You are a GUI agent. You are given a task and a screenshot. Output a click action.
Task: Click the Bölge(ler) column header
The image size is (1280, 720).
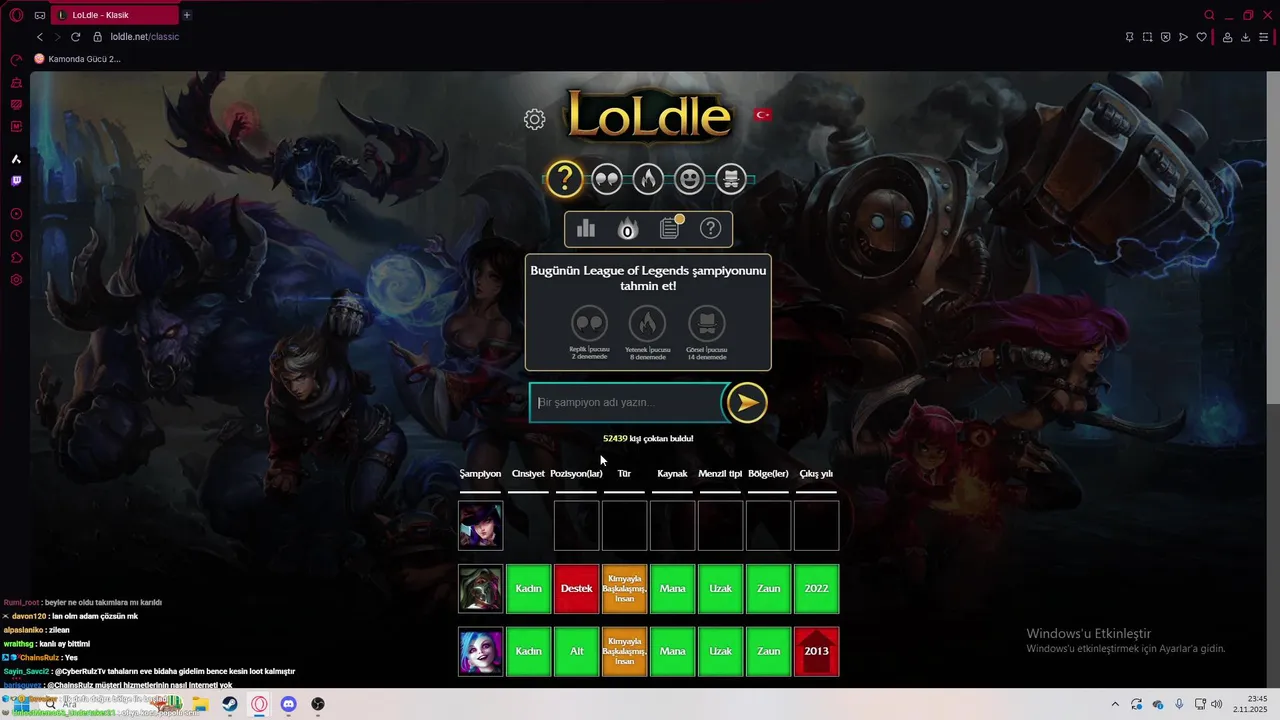tap(768, 474)
